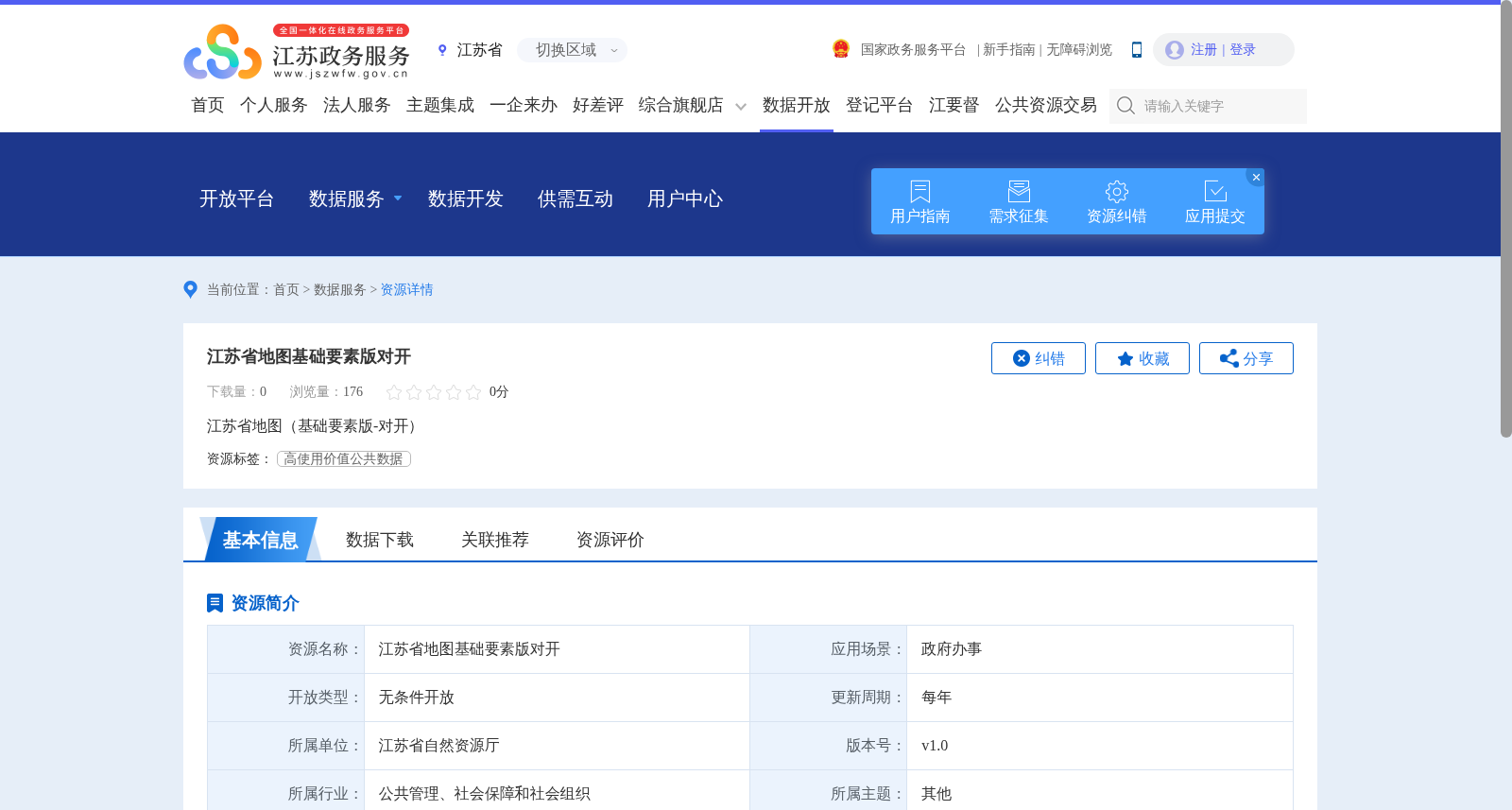Open 供需互动 in the blue banner
This screenshot has width=1512, height=810.
[576, 198]
